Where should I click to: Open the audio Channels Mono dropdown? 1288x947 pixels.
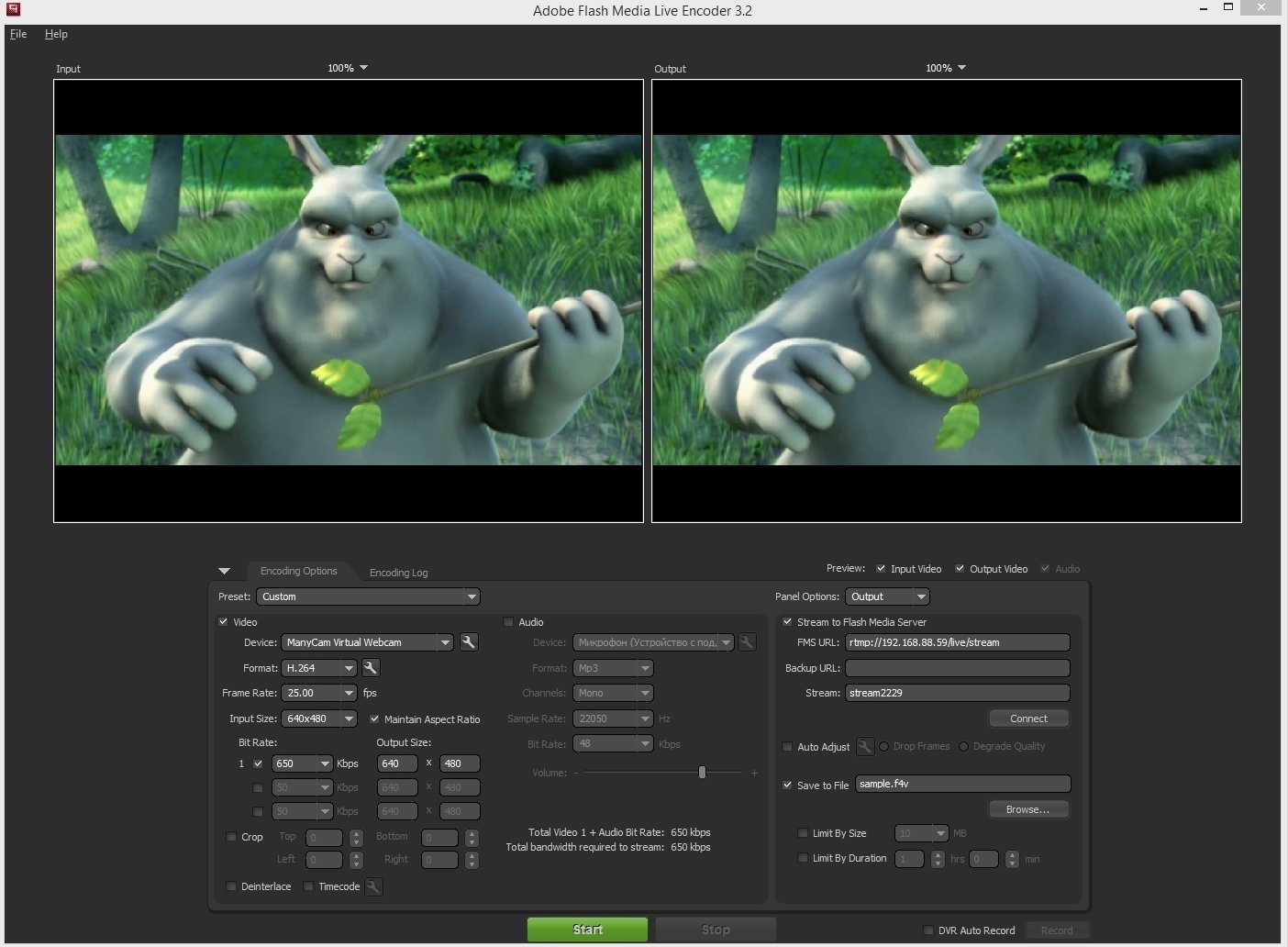click(613, 693)
